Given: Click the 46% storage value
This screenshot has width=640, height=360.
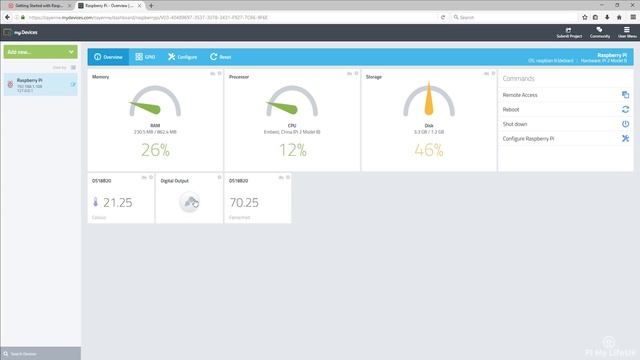Looking at the screenshot, I should click(x=429, y=150).
